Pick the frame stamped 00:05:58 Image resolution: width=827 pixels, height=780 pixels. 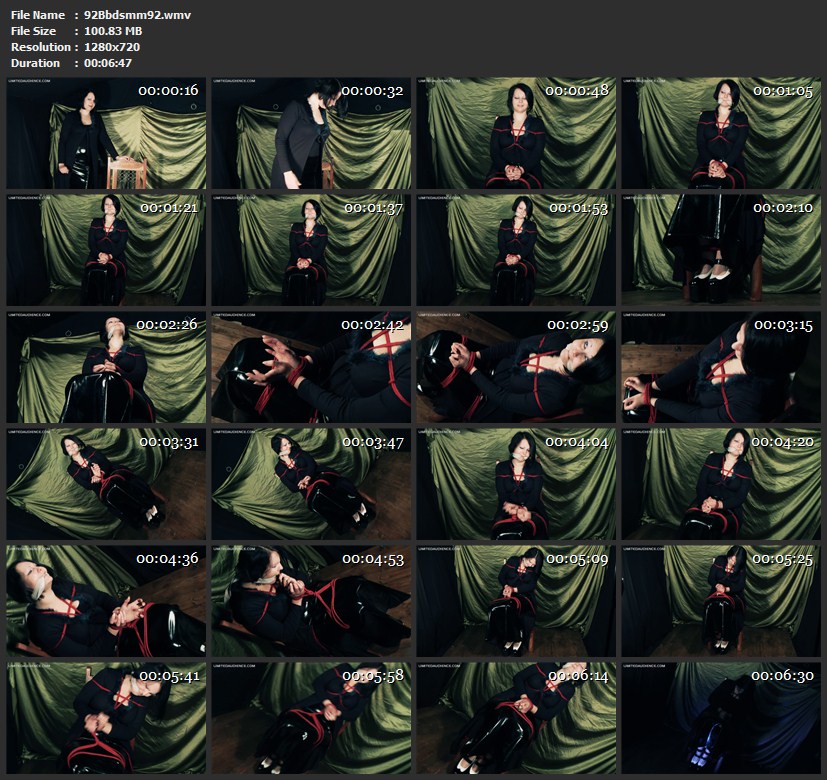[x=311, y=718]
